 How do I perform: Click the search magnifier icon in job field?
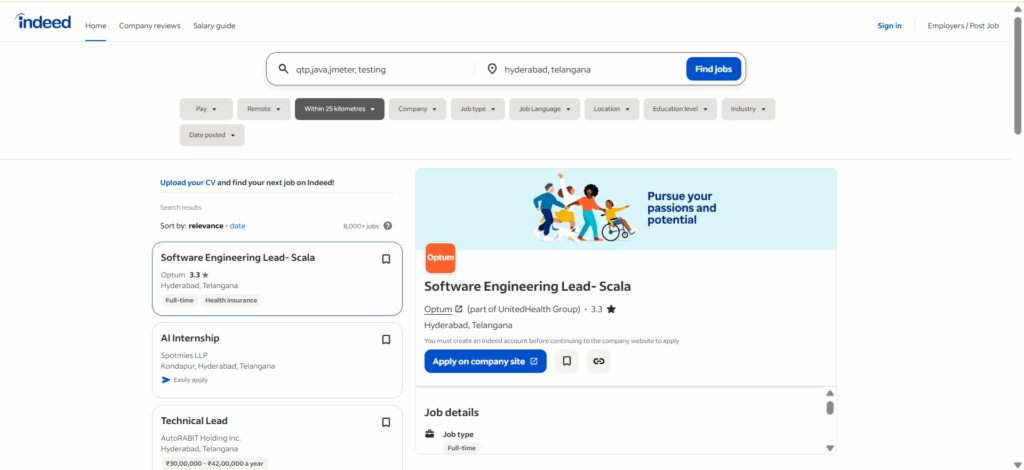283,69
